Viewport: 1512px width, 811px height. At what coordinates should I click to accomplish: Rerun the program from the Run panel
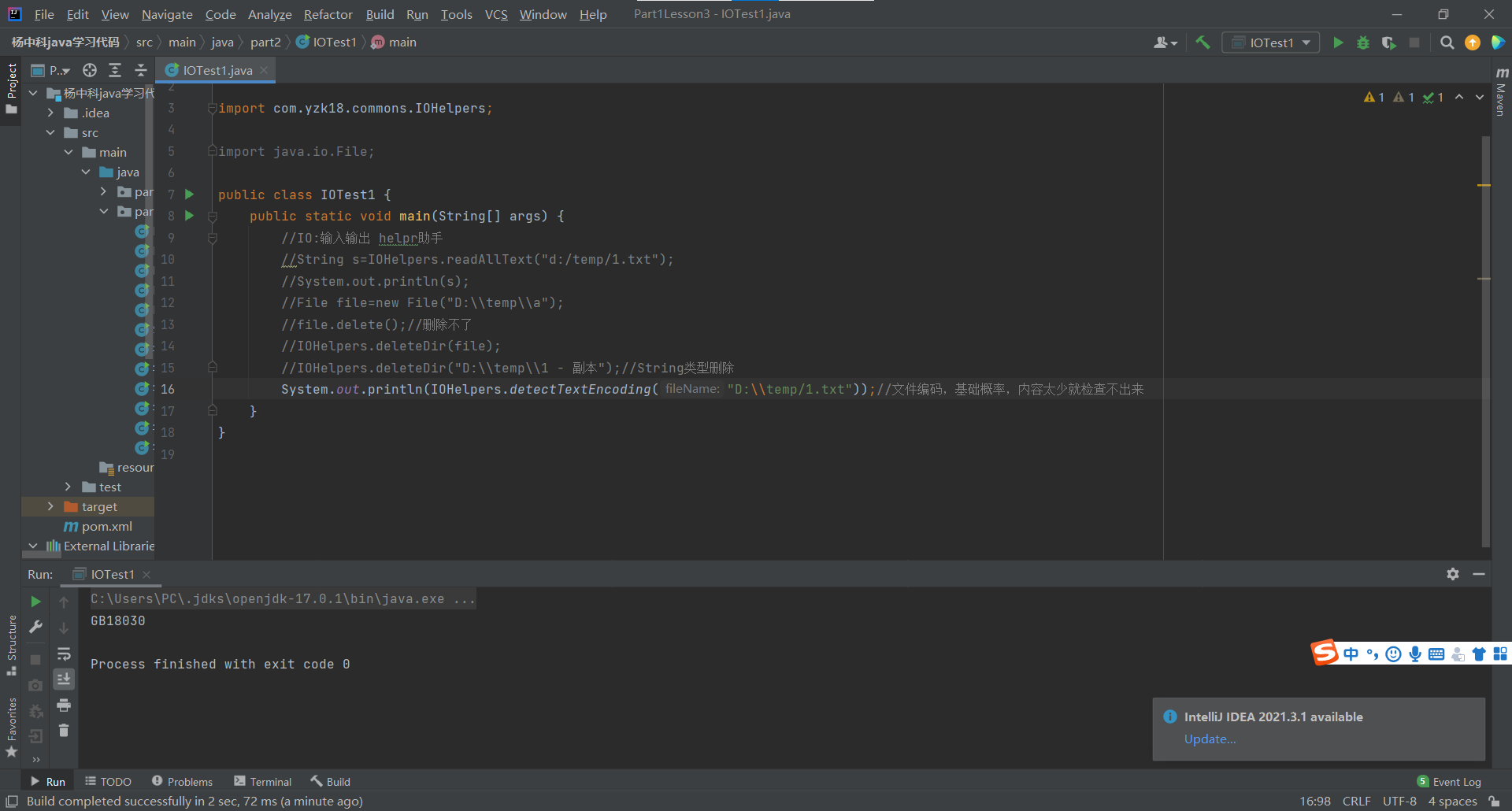[35, 601]
